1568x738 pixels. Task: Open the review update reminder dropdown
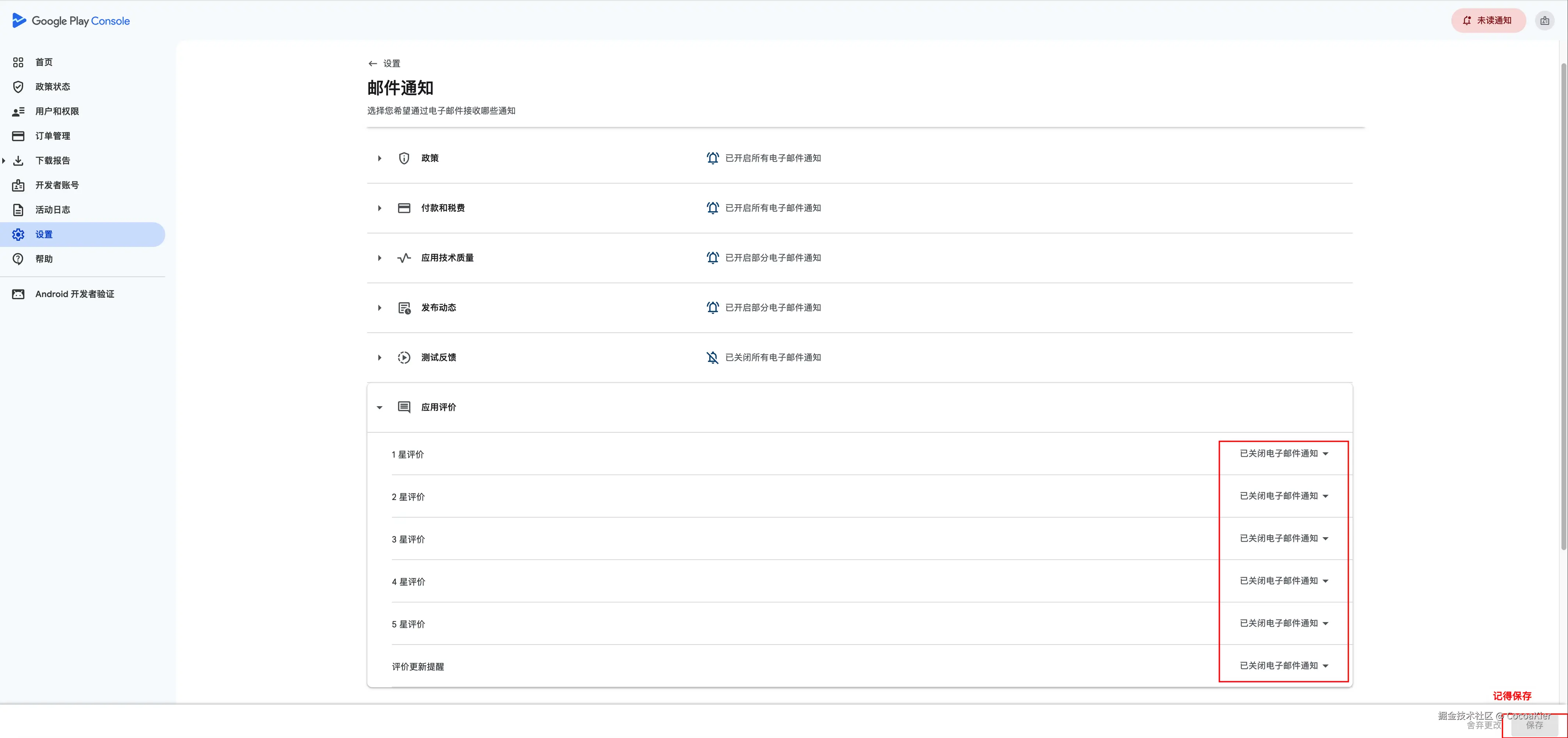[1284, 666]
